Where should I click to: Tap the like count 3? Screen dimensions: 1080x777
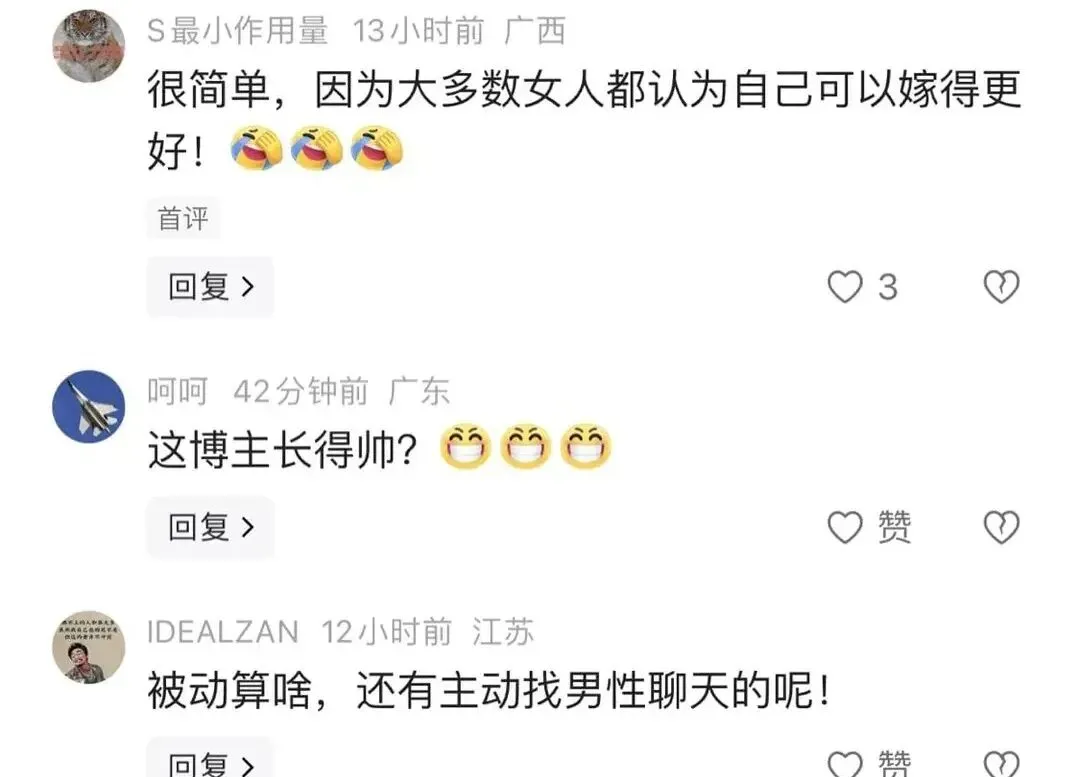(888, 287)
